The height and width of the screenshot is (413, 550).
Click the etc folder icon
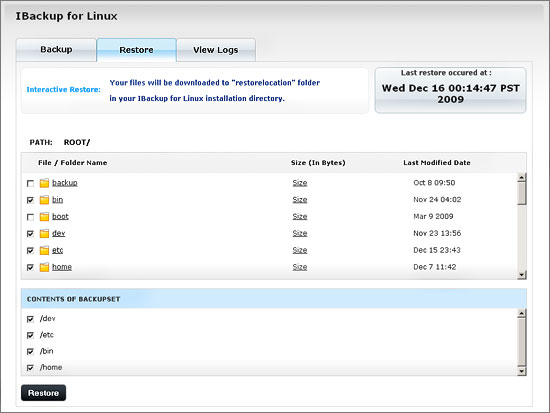coord(44,250)
